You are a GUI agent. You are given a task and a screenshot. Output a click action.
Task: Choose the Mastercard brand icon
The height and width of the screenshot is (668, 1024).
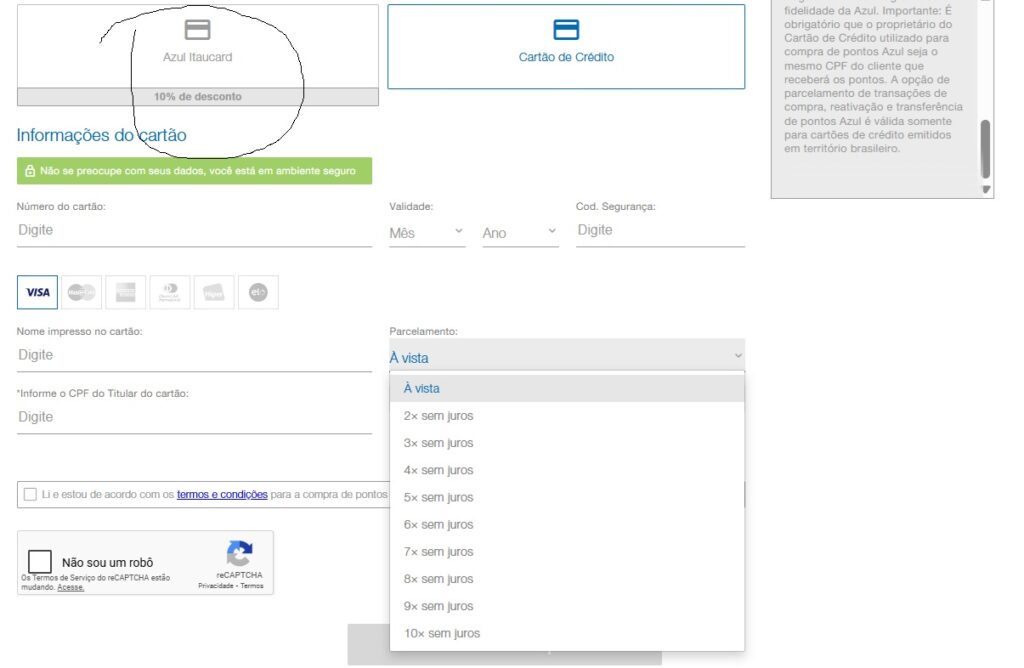82,292
